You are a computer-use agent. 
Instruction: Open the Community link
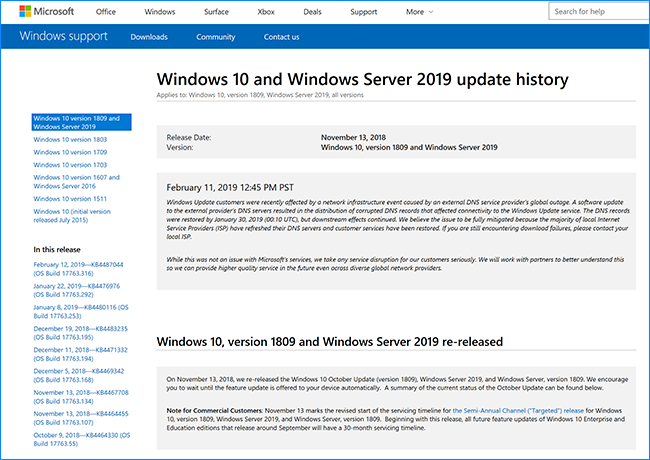(x=216, y=37)
